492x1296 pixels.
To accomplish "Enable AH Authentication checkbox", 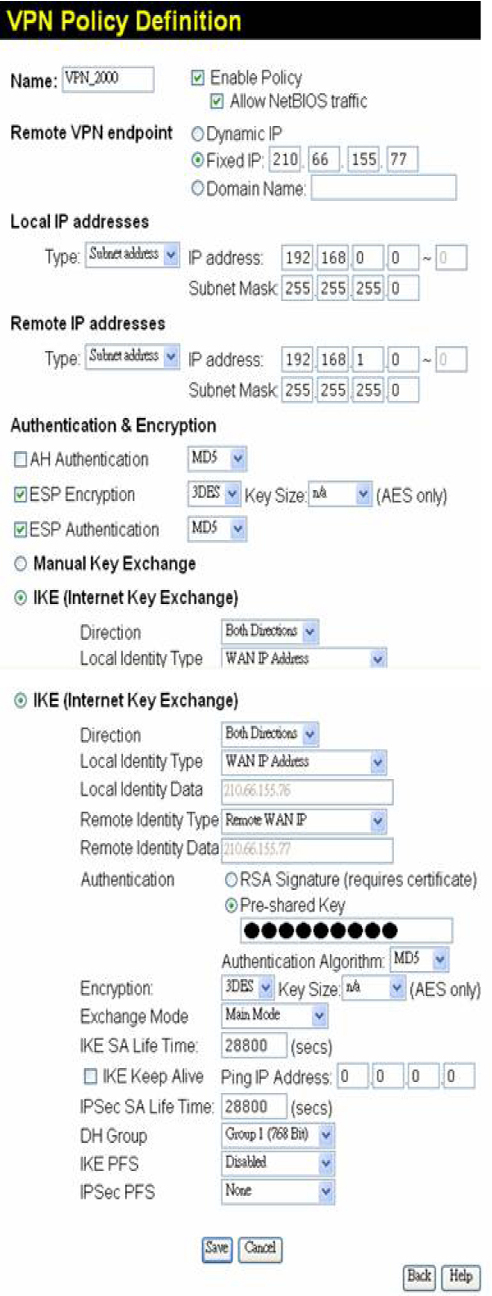I will [21, 460].
